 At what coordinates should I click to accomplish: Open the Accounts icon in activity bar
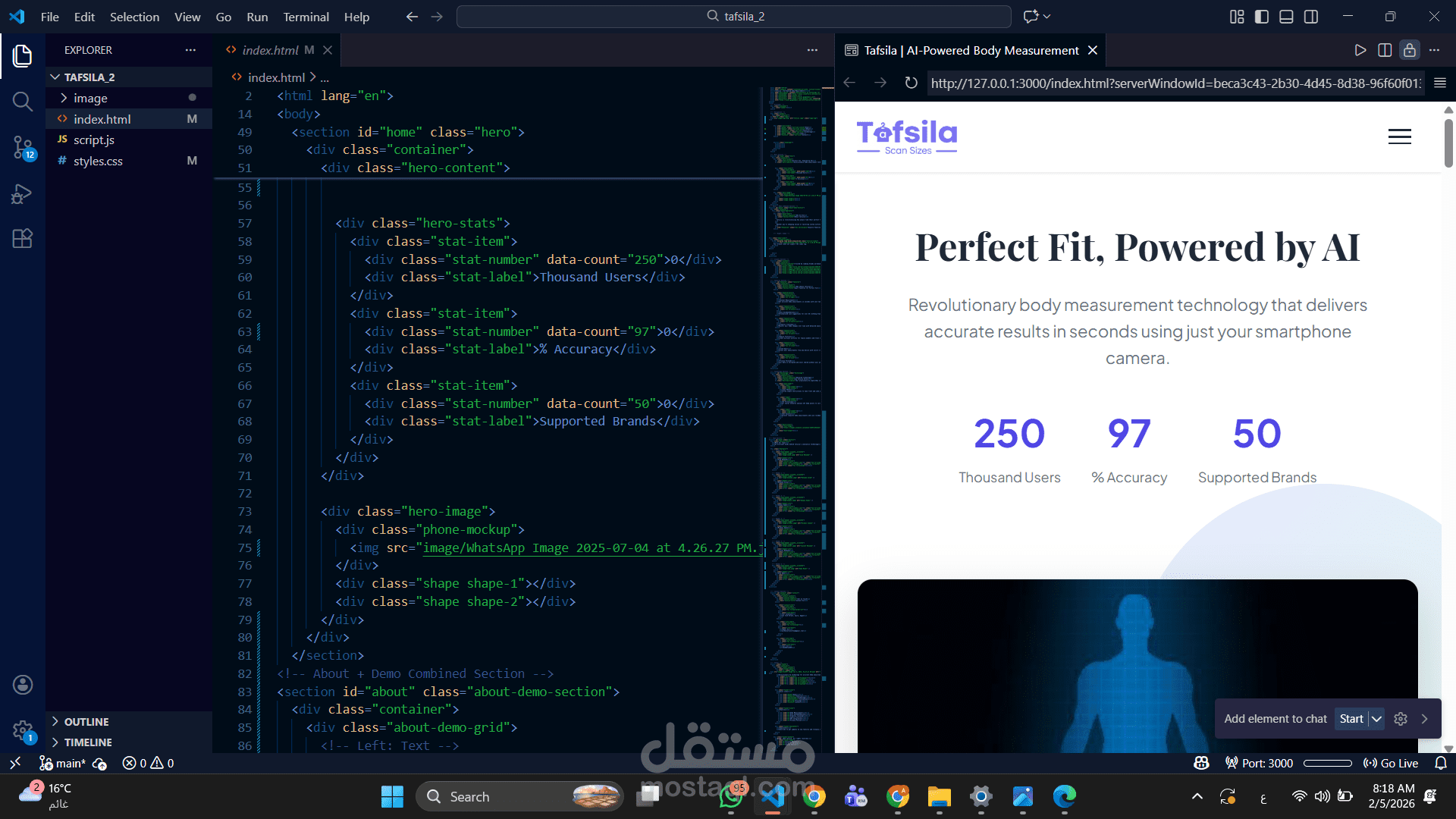coord(22,685)
